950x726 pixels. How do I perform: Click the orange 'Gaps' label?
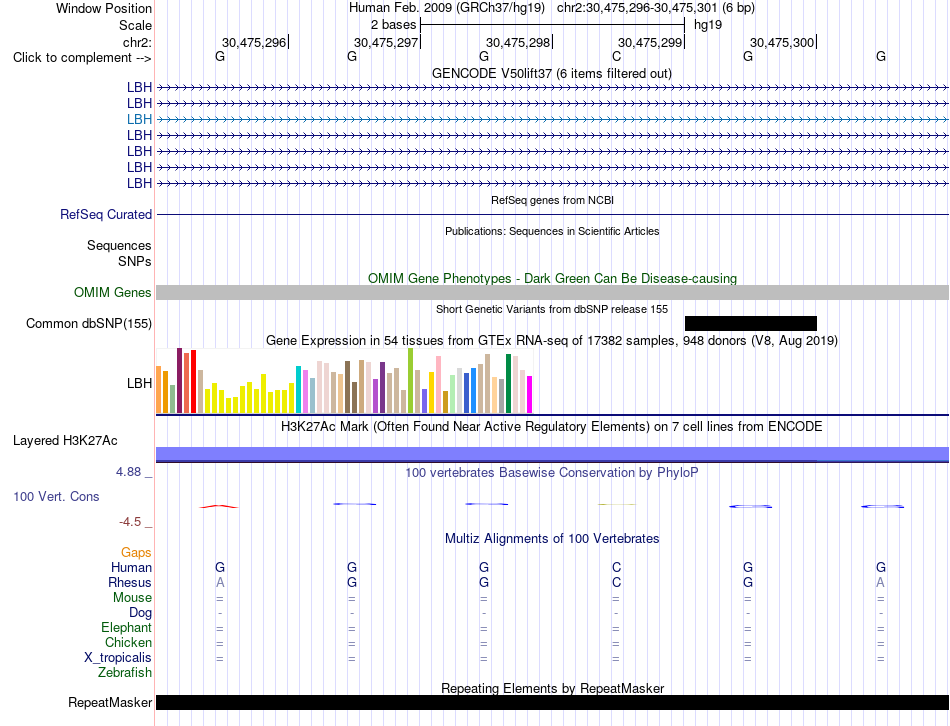(136, 552)
